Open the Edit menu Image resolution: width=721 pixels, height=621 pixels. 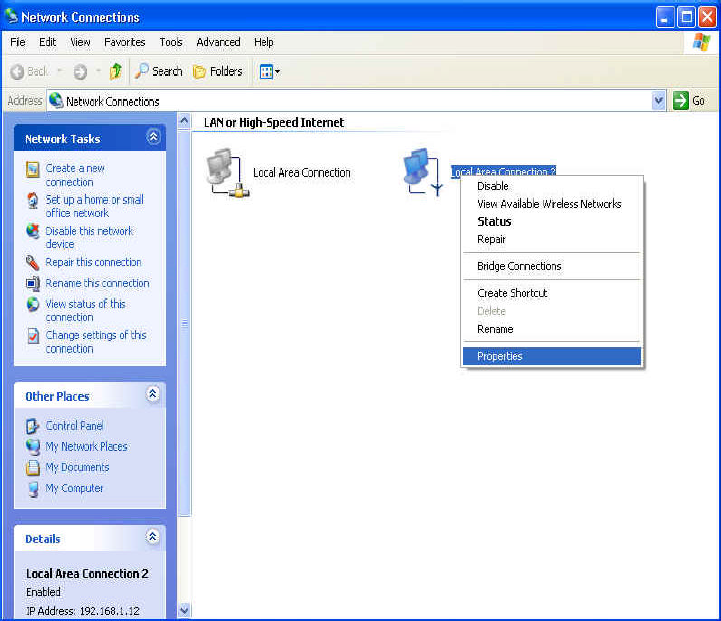click(x=47, y=42)
